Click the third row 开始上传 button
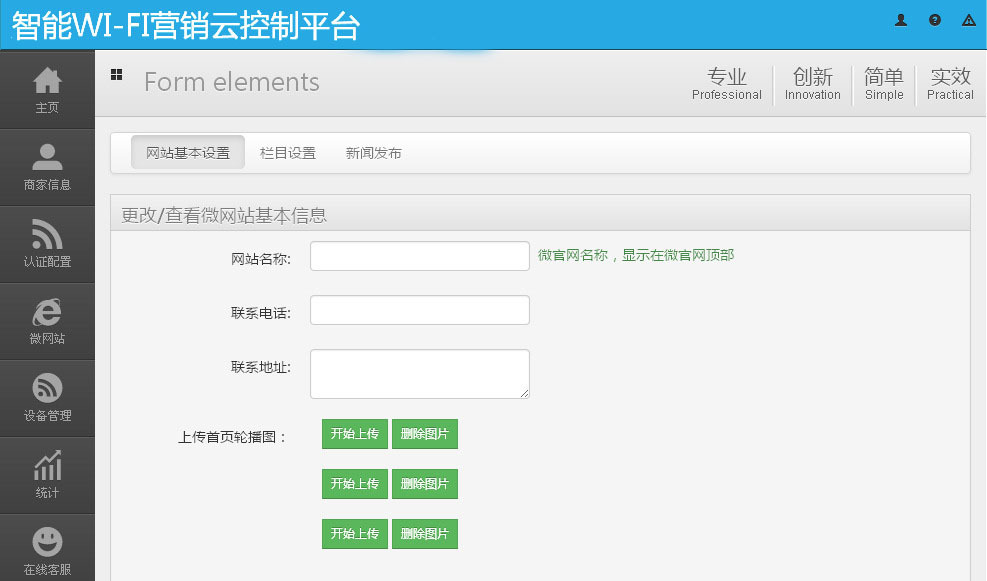Screen dimensions: 987x581 click(x=355, y=534)
